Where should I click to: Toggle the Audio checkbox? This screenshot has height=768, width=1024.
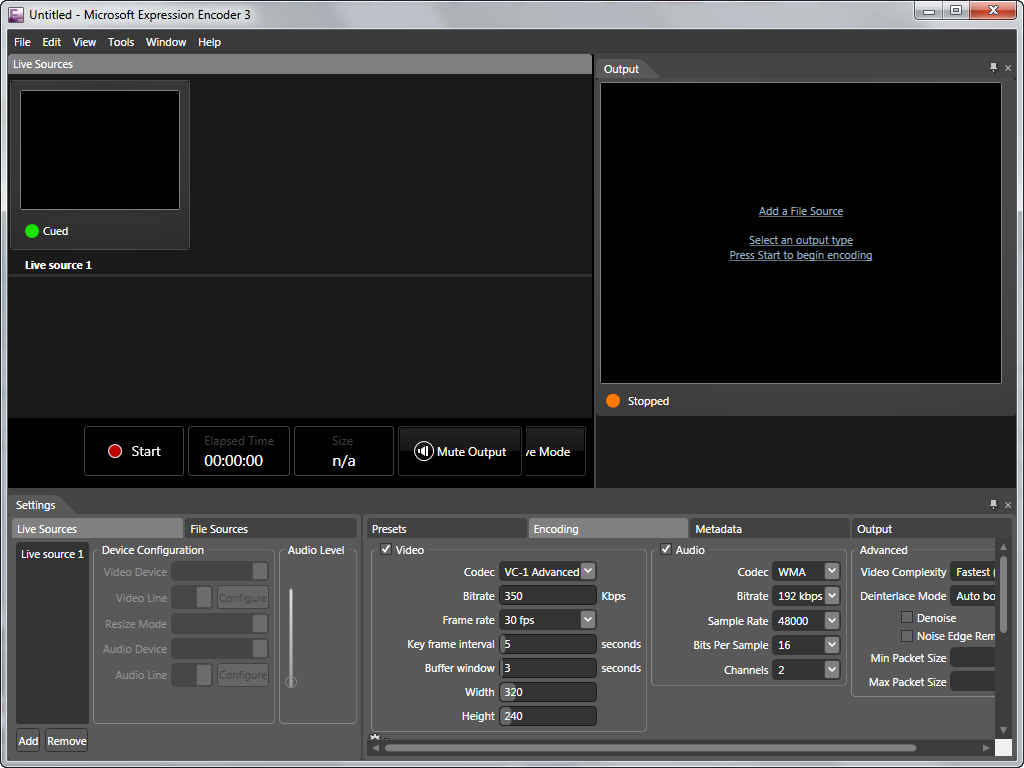[x=665, y=549]
